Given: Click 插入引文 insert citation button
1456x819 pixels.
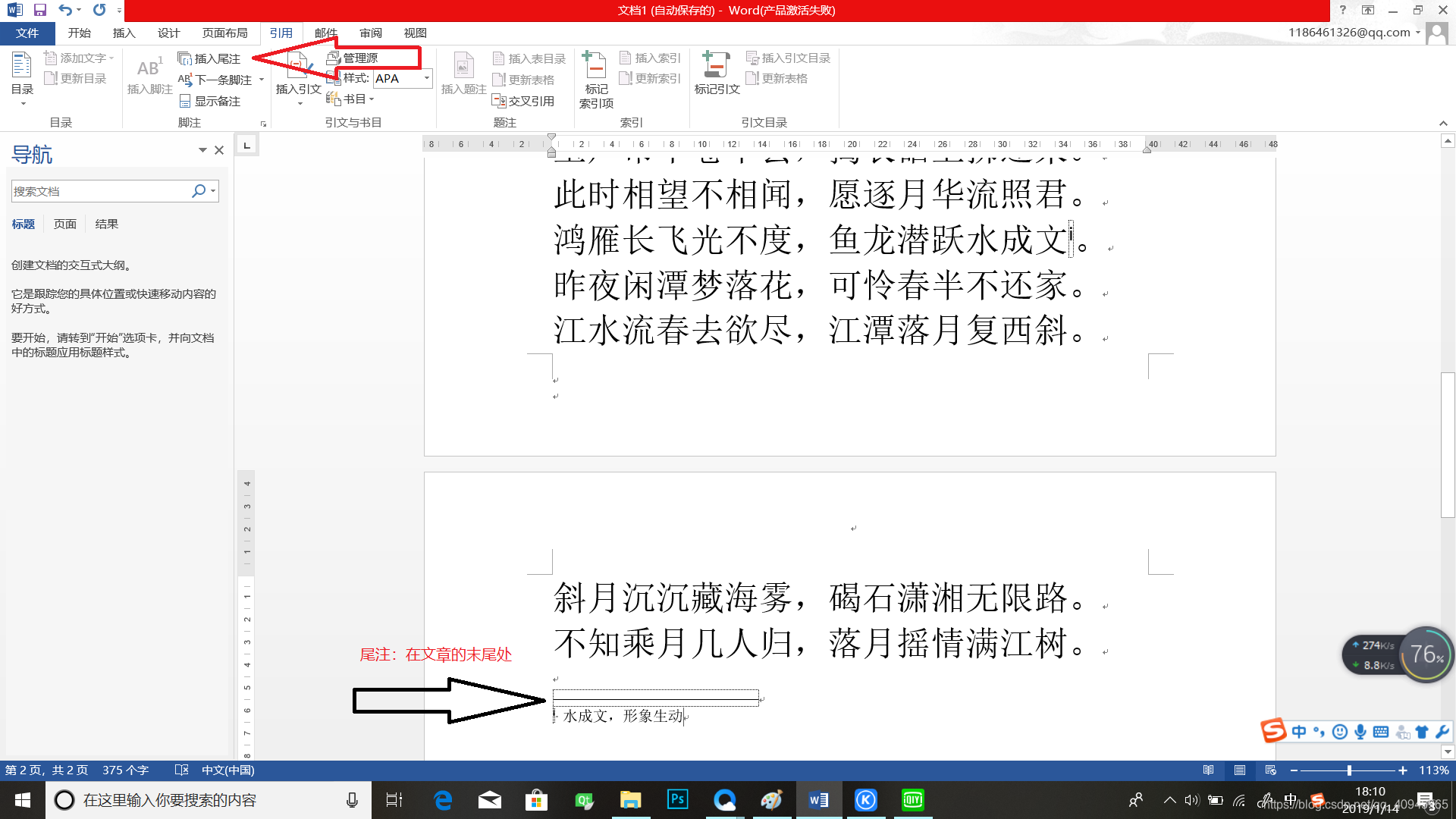Looking at the screenshot, I should click(298, 80).
